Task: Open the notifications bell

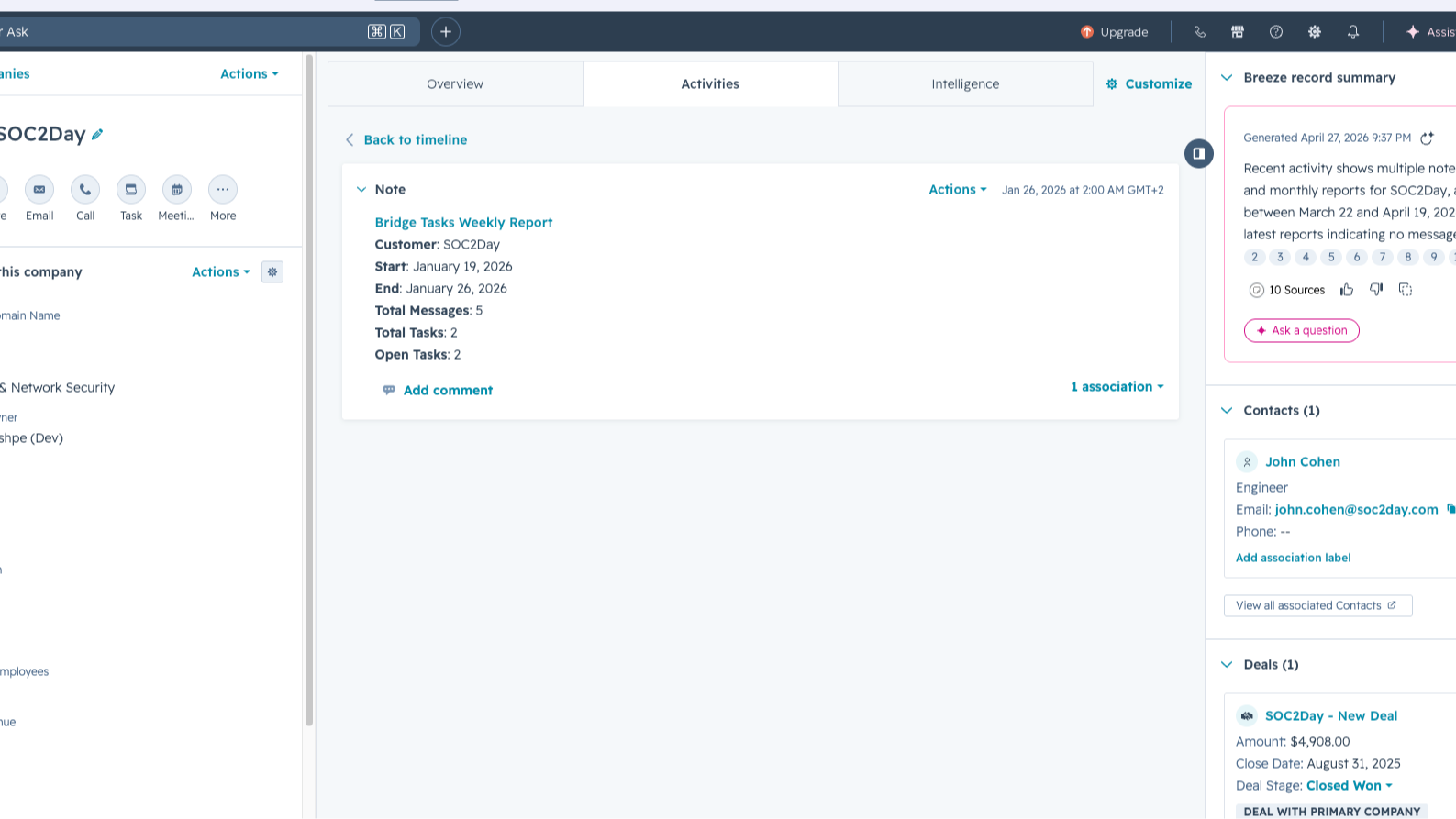Action: click(x=1353, y=31)
